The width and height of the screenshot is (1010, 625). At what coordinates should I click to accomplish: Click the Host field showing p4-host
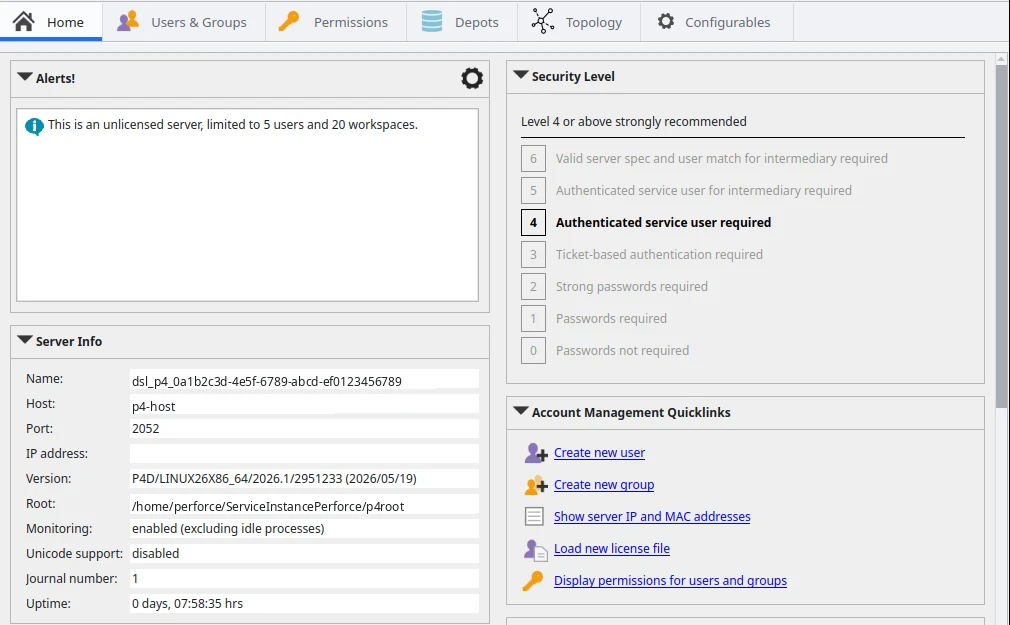click(x=304, y=405)
